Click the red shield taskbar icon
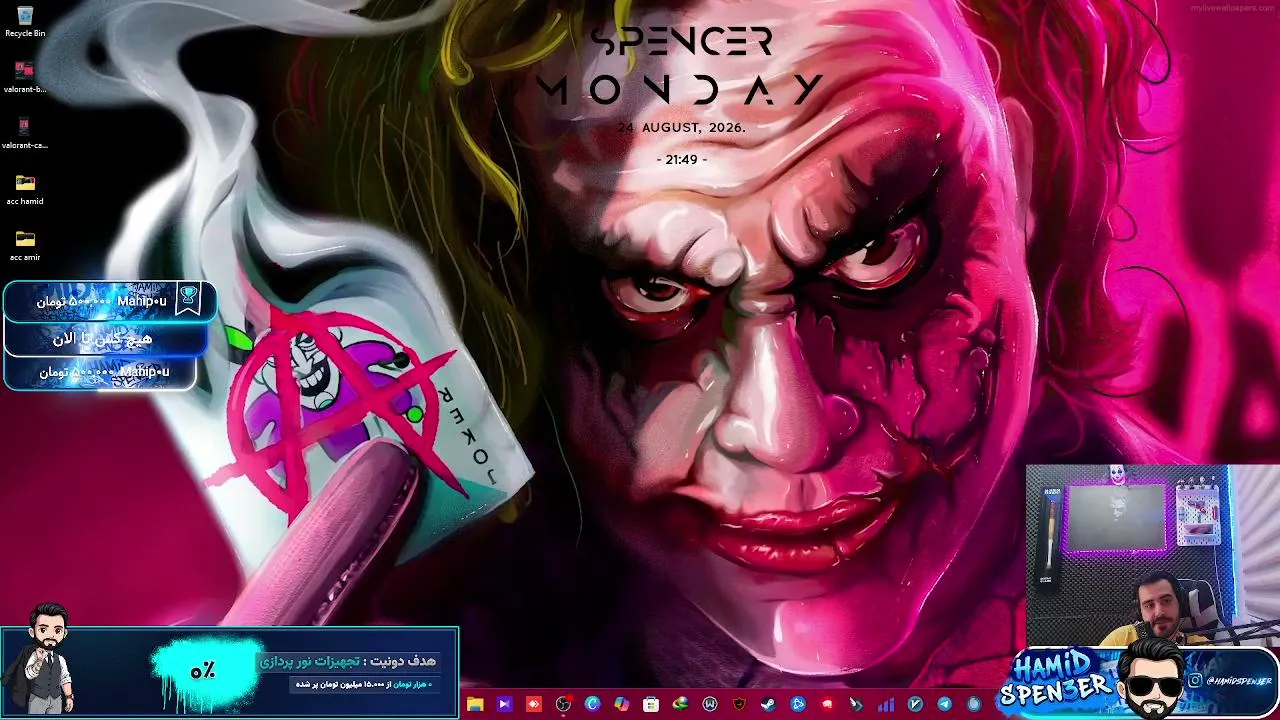Image resolution: width=1280 pixels, height=720 pixels. click(739, 704)
